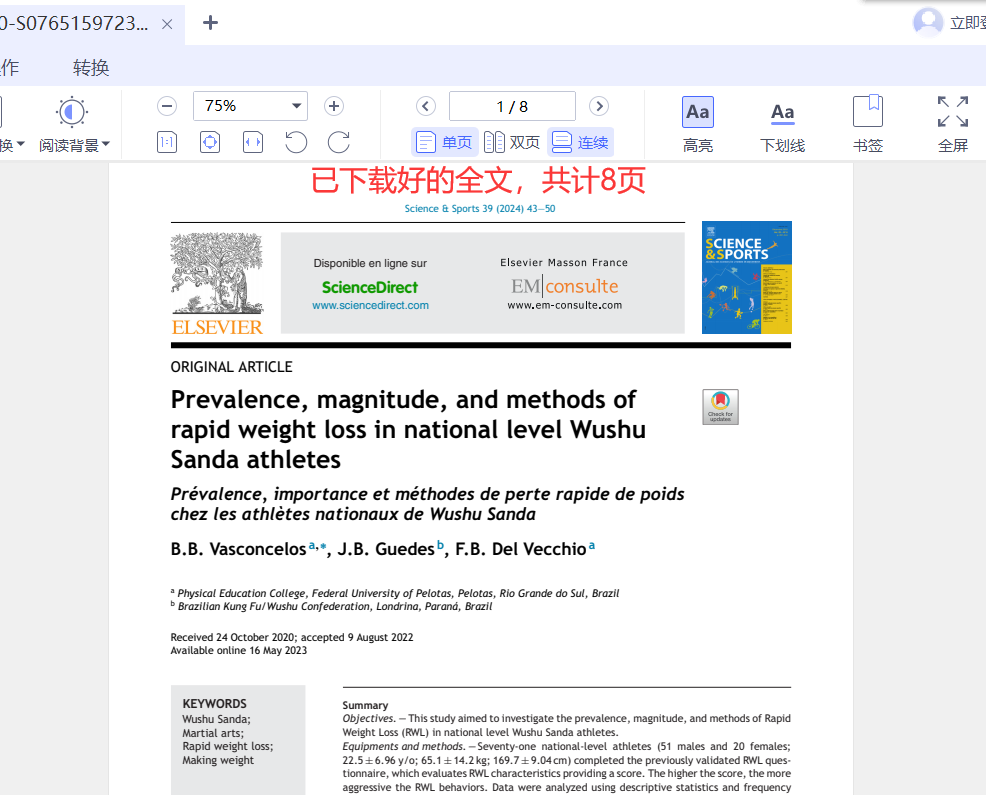Click the Elsevier tree logo
The image size is (986, 795).
coord(217,284)
